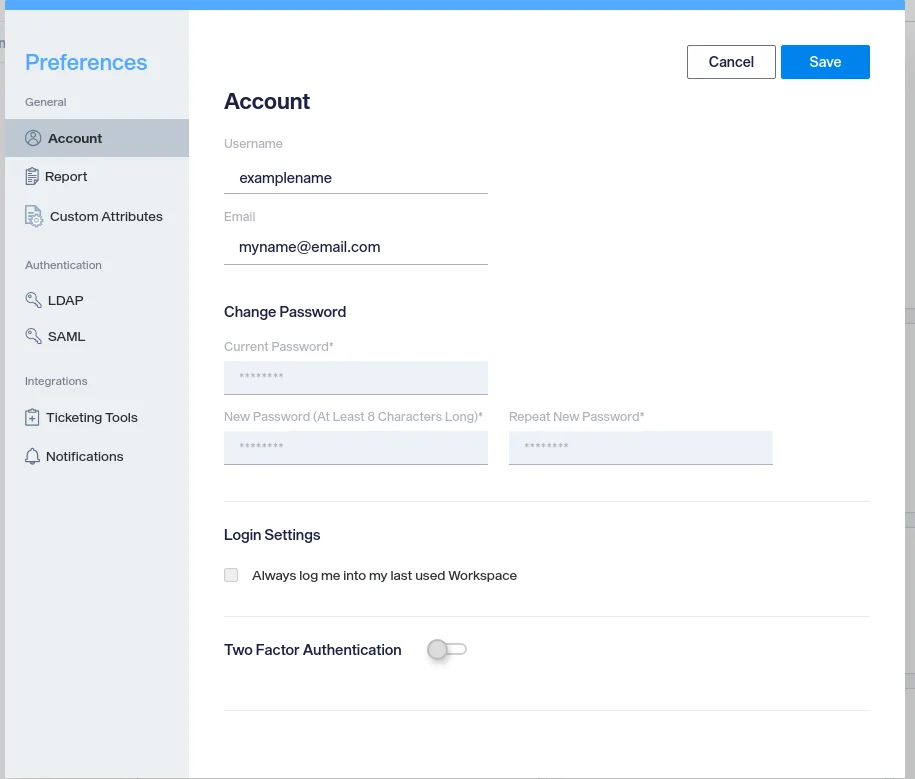Click the Account user icon in sidebar
This screenshot has height=779, width=915.
(33, 138)
